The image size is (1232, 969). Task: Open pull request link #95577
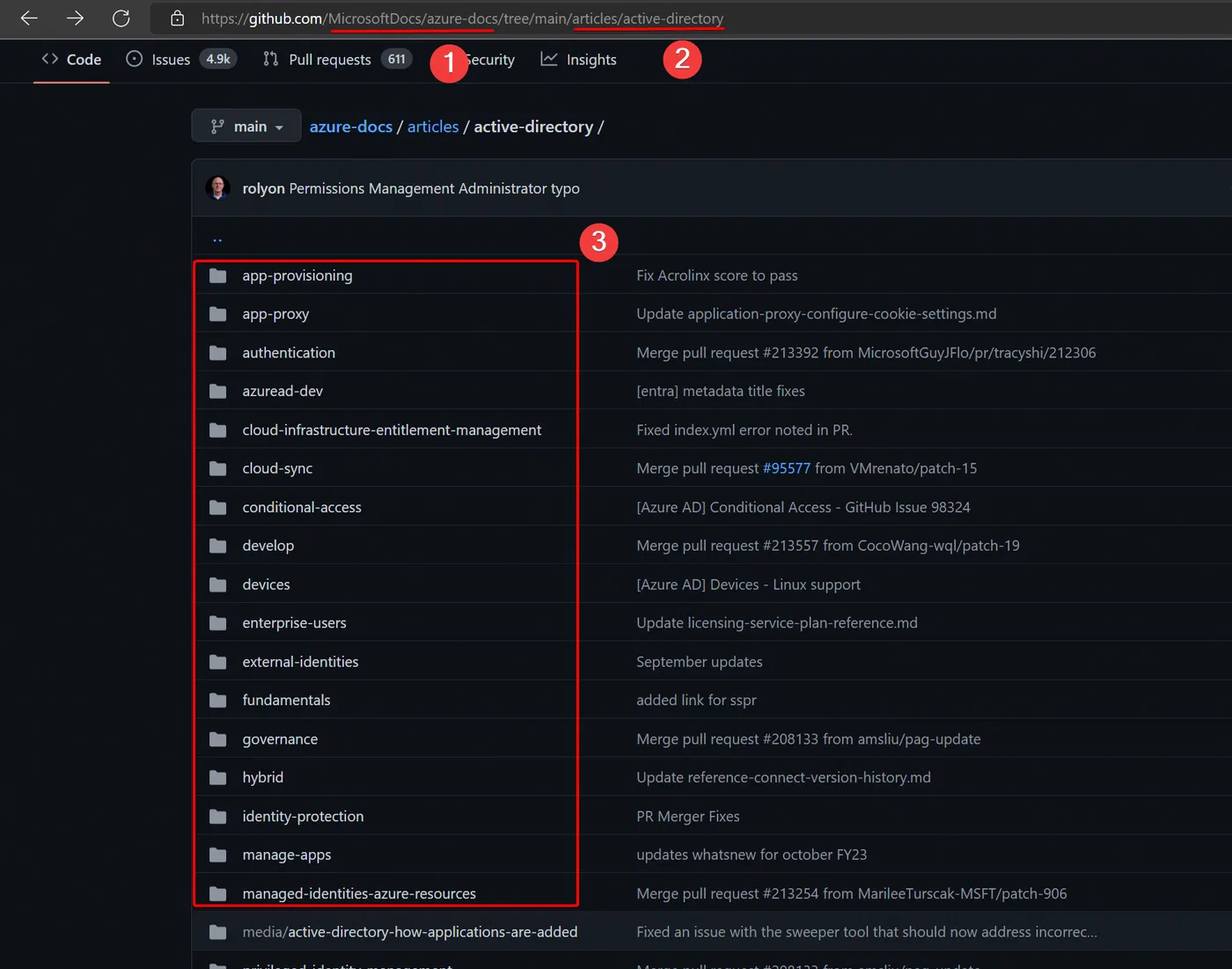(x=787, y=469)
